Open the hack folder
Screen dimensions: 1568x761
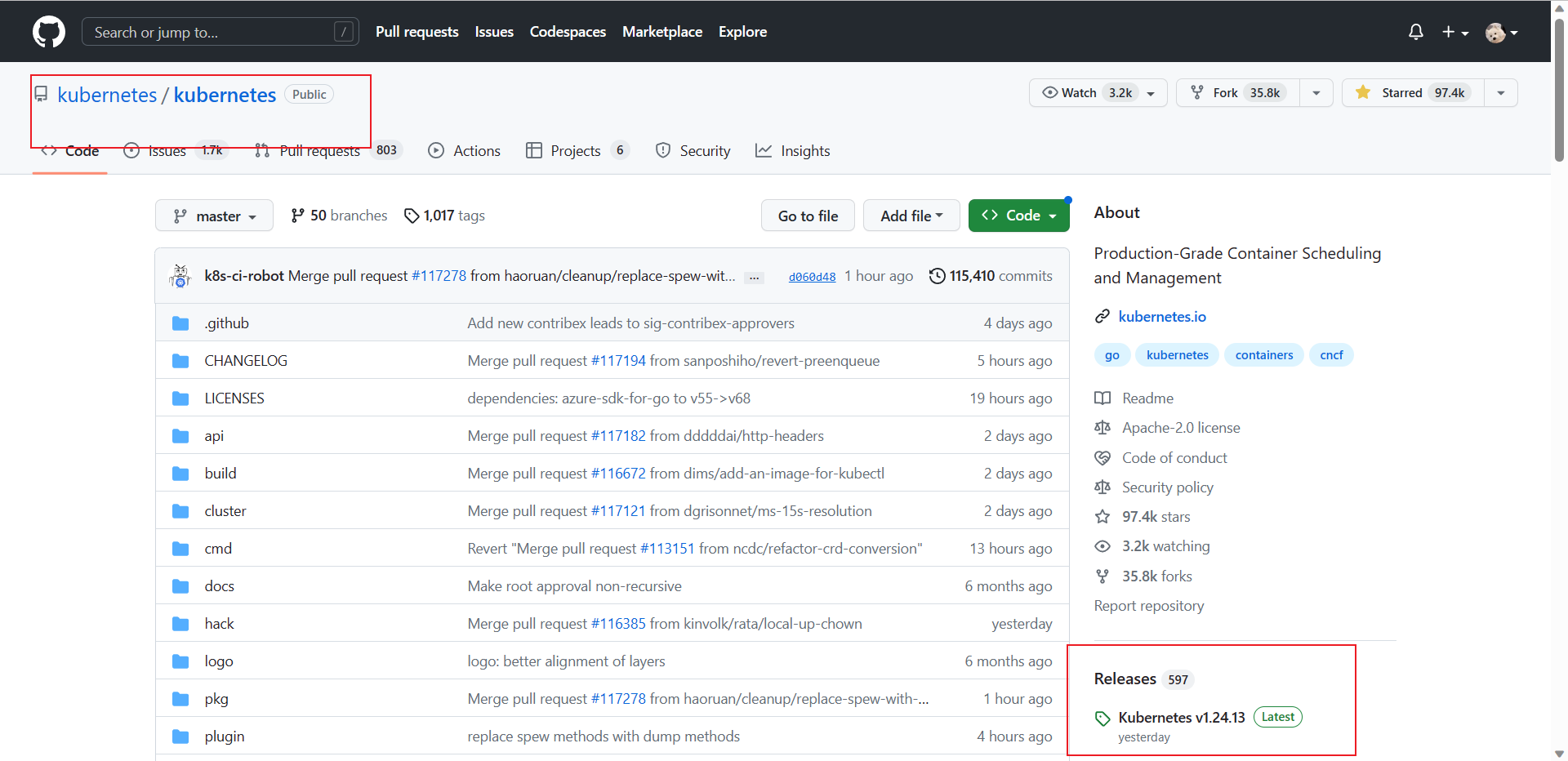tap(219, 624)
